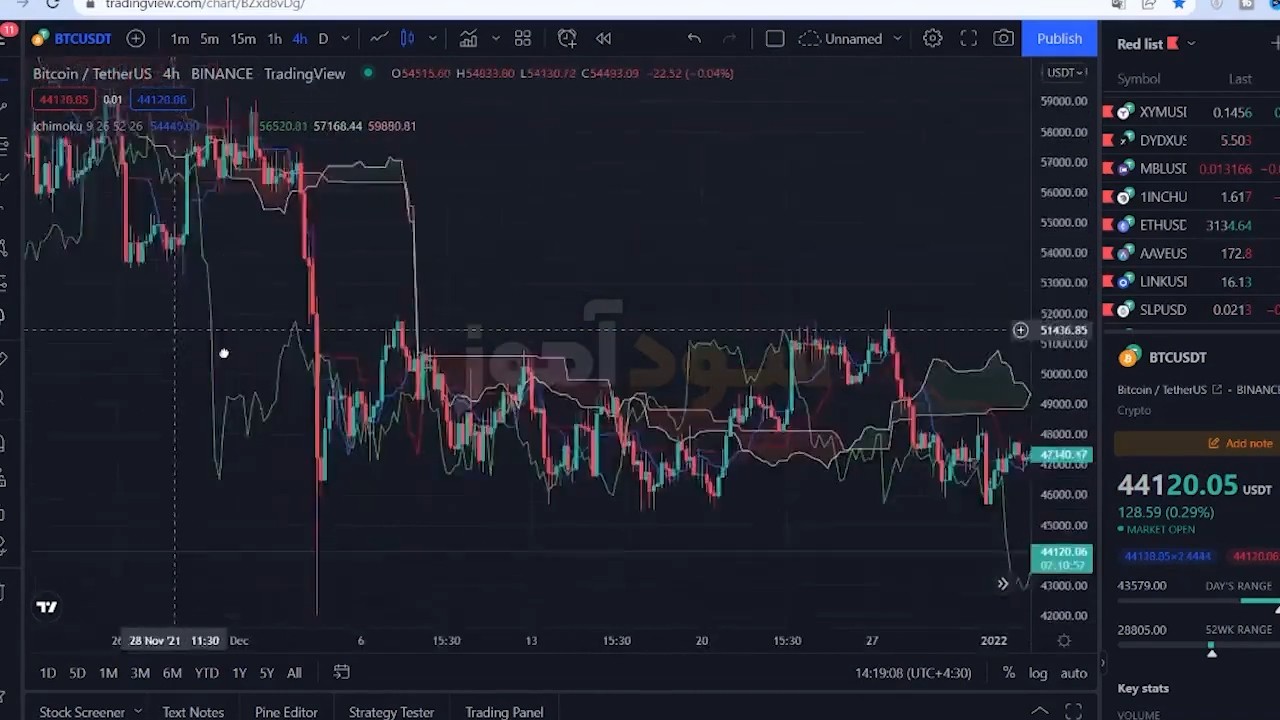Choose the line chart style icon
The width and height of the screenshot is (1280, 720).
[379, 39]
